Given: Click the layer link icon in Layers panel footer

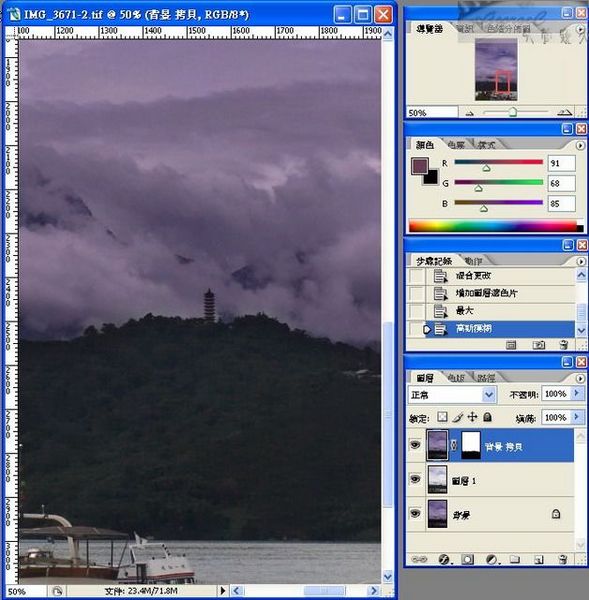Looking at the screenshot, I should click(x=419, y=559).
